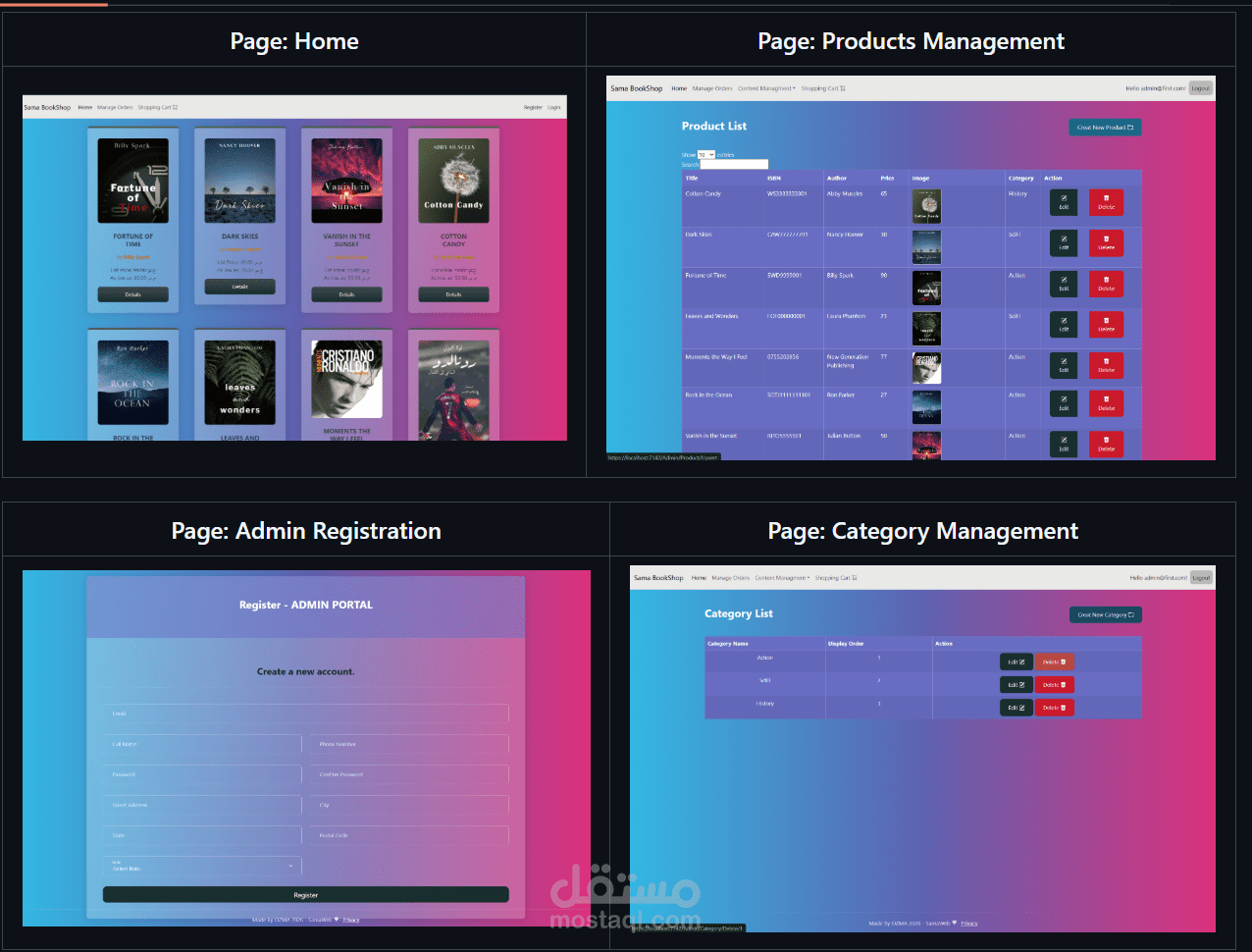This screenshot has height=952, width=1252.
Task: Open Manage Orders on Home page navbar
Action: 115,107
